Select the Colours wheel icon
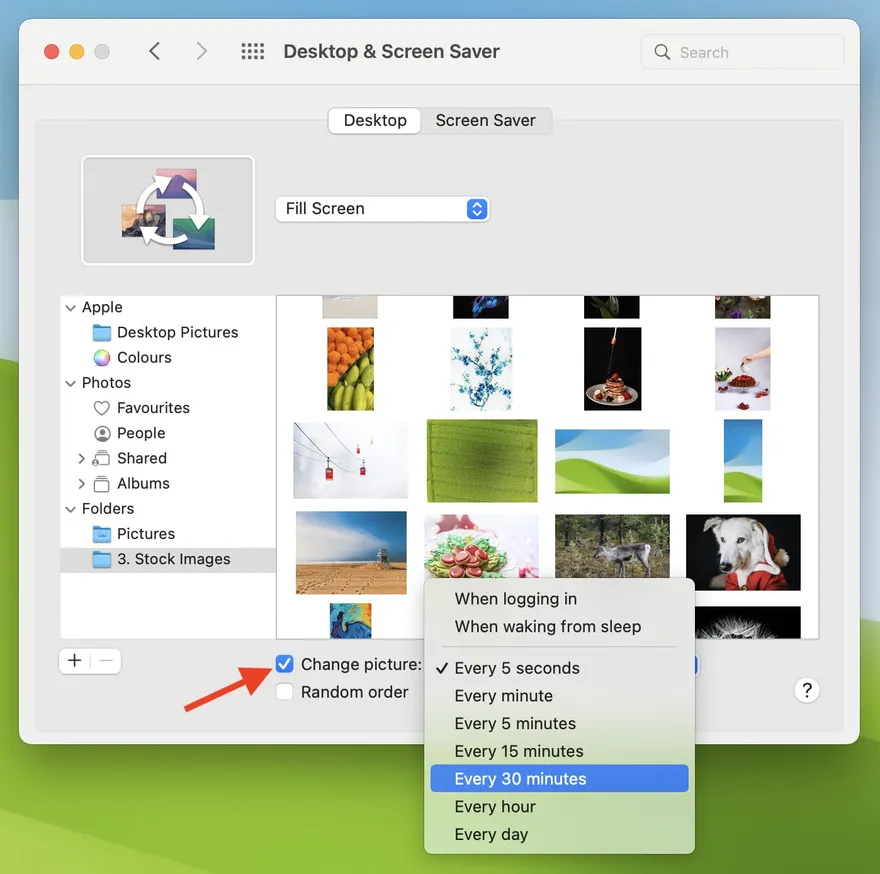880x874 pixels. tap(102, 357)
